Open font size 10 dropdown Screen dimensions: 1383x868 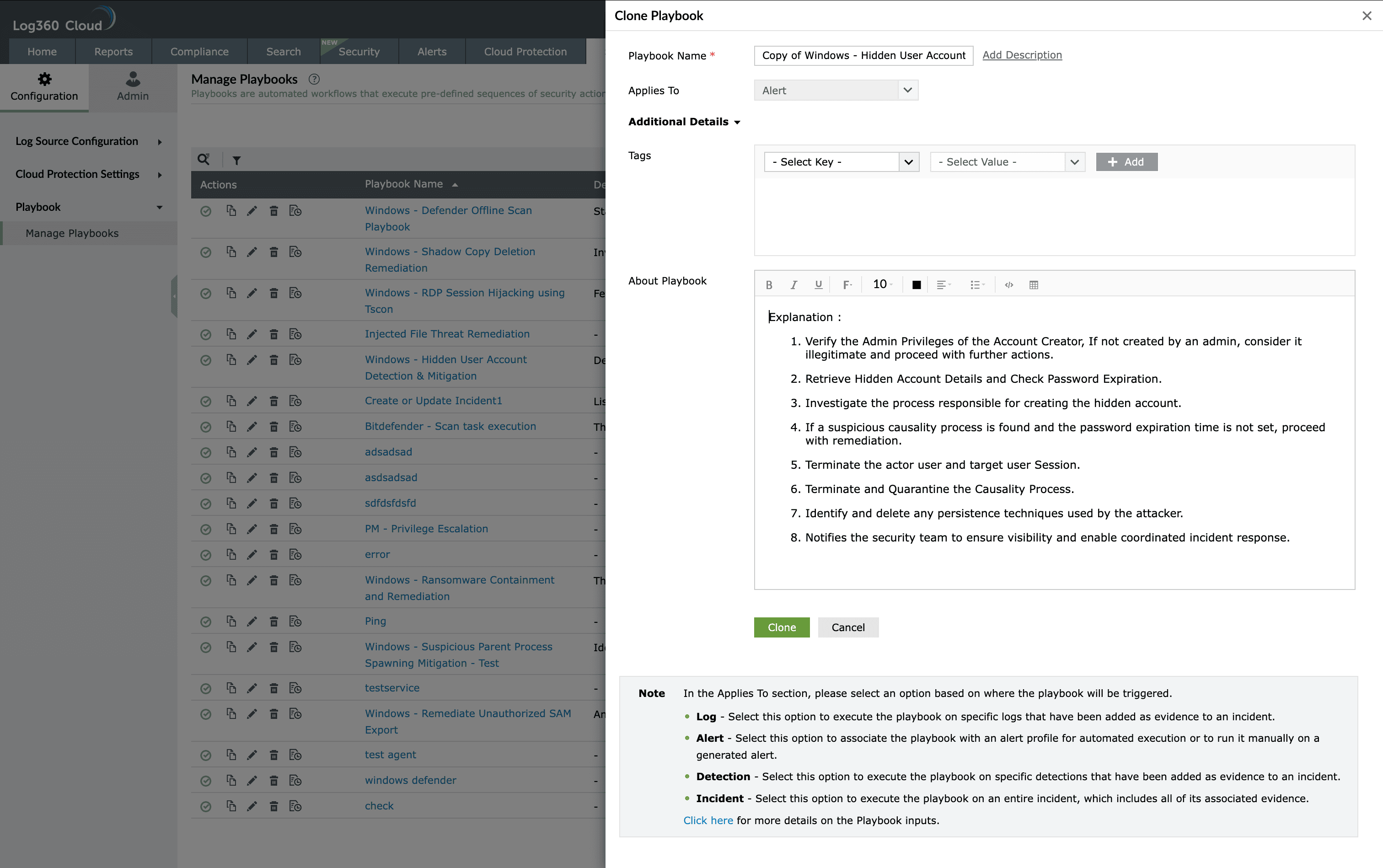pos(882,284)
